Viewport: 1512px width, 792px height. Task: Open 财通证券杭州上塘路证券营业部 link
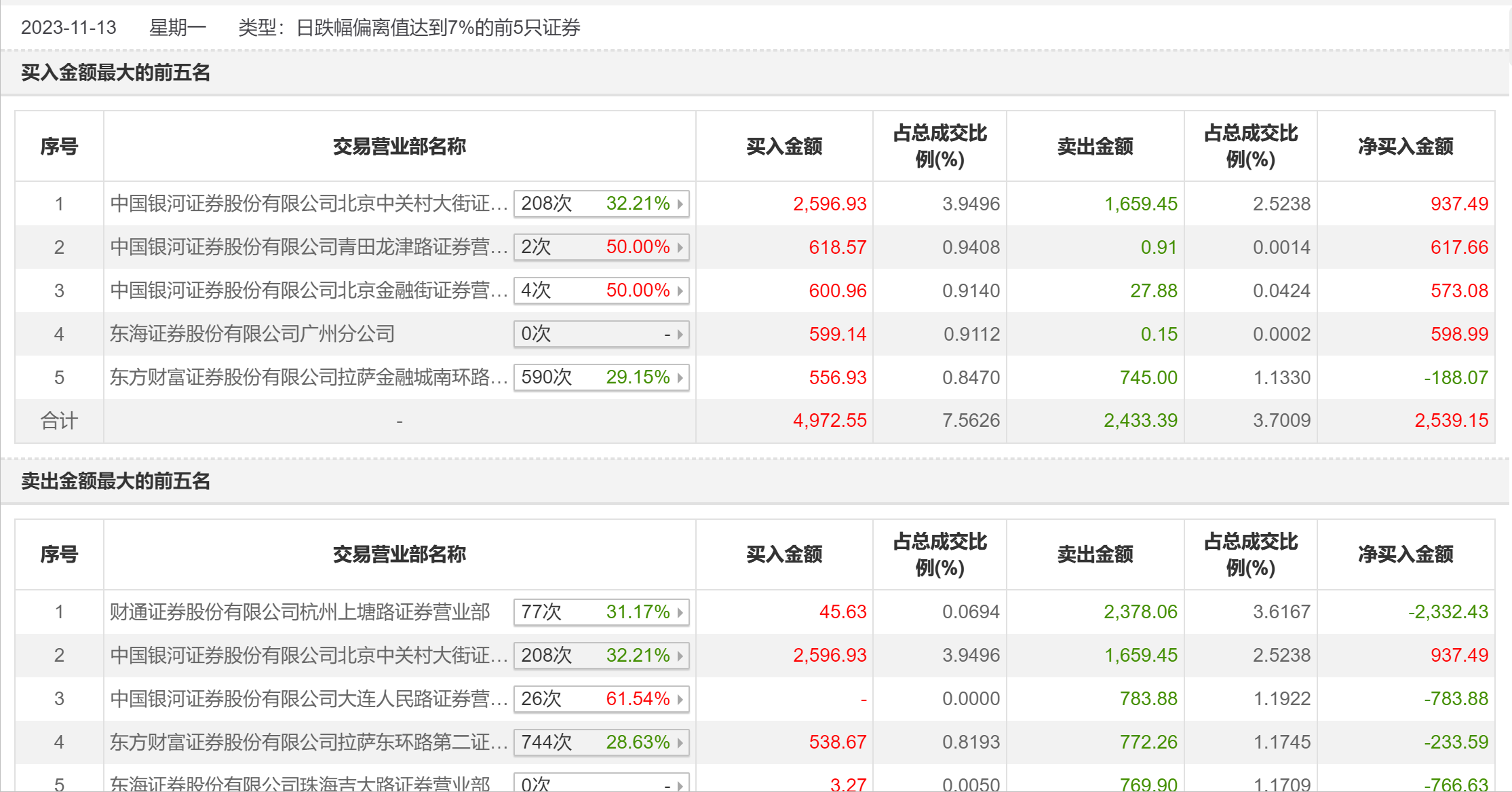(x=300, y=612)
